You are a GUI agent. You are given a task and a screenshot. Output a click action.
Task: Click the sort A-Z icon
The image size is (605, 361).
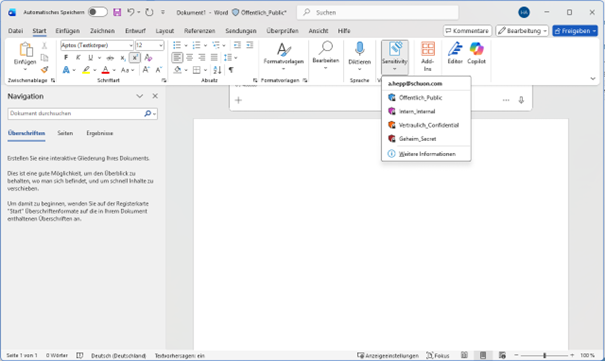pos(217,70)
